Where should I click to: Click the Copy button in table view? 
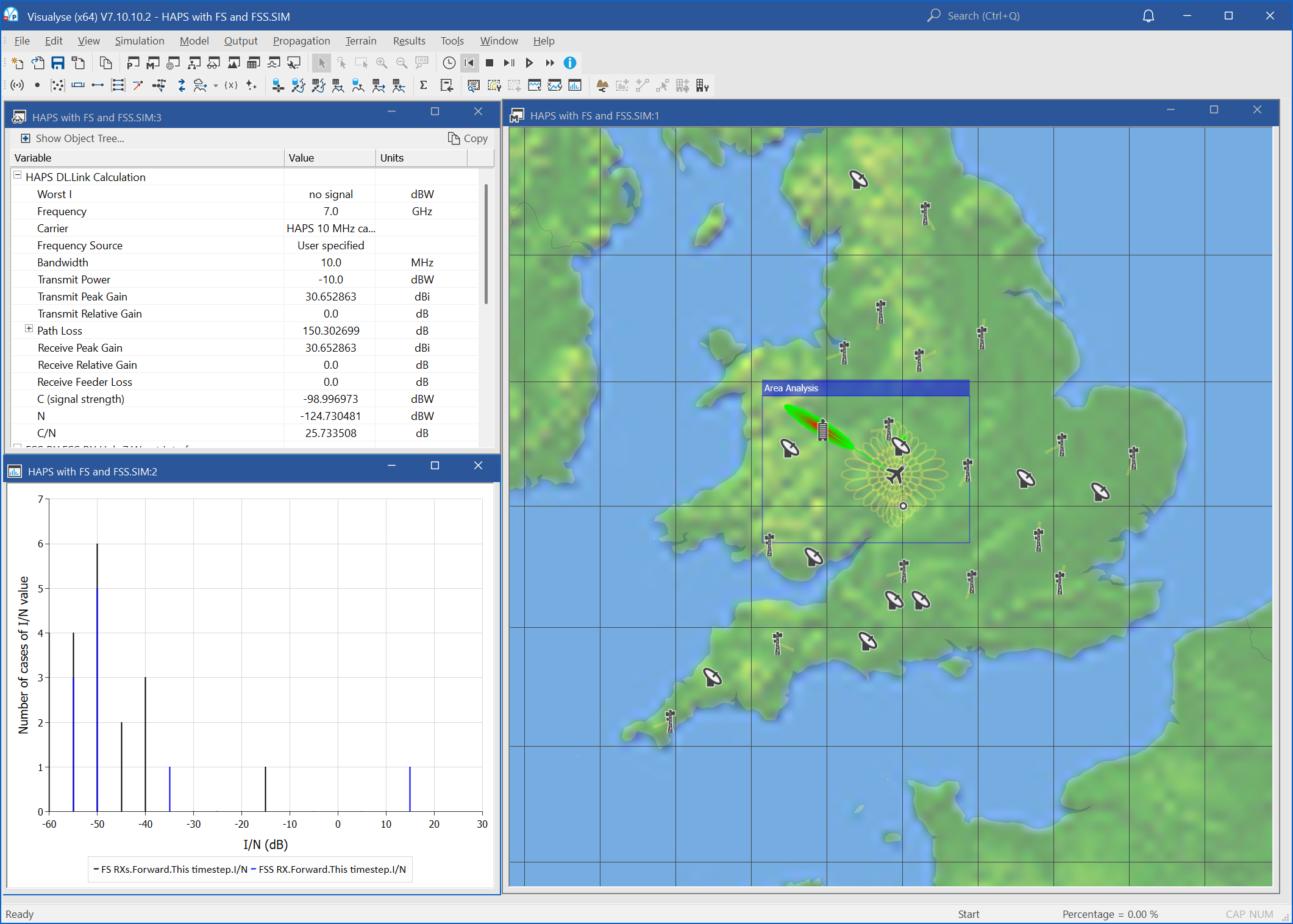(x=468, y=138)
